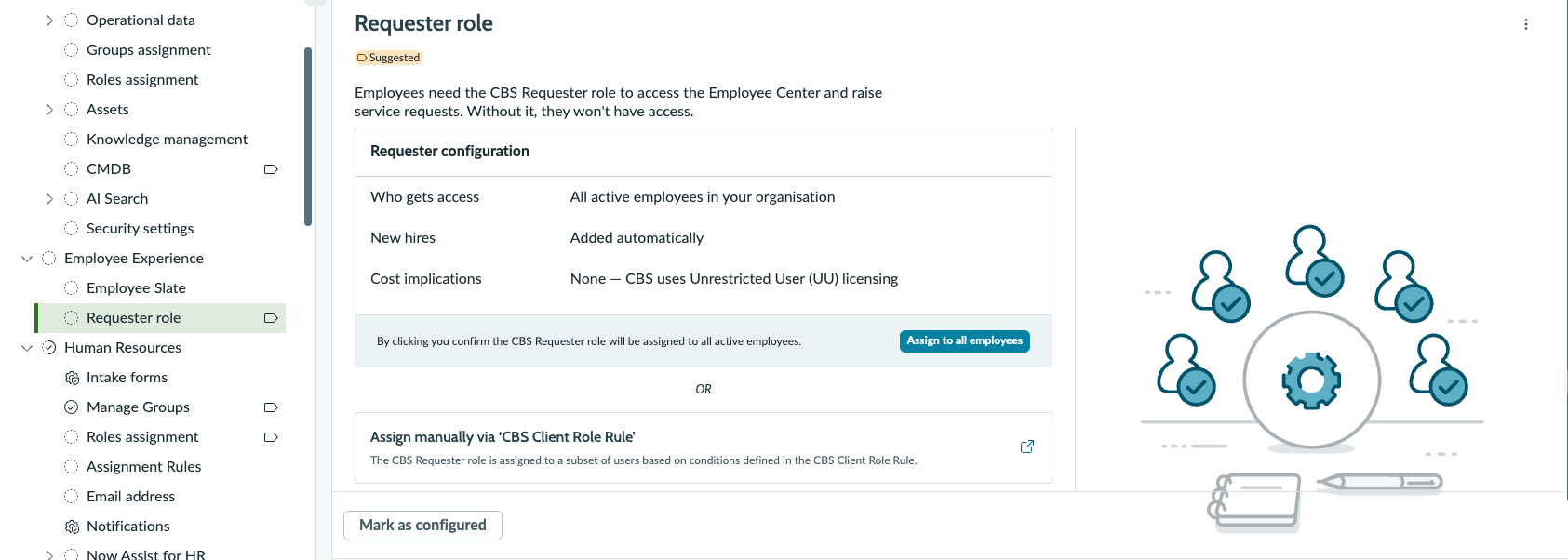Click the 'Added automatically' value
Viewport: 1568px width, 560px height.
[637, 238]
